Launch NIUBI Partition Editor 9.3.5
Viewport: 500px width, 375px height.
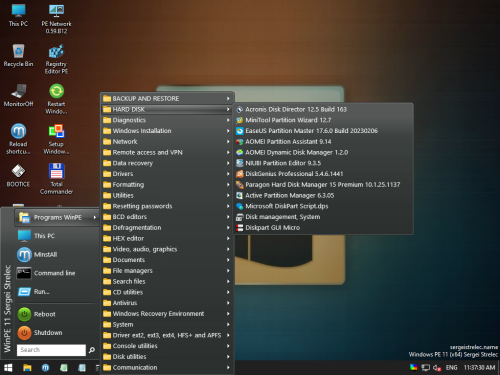pyautogui.click(x=323, y=163)
